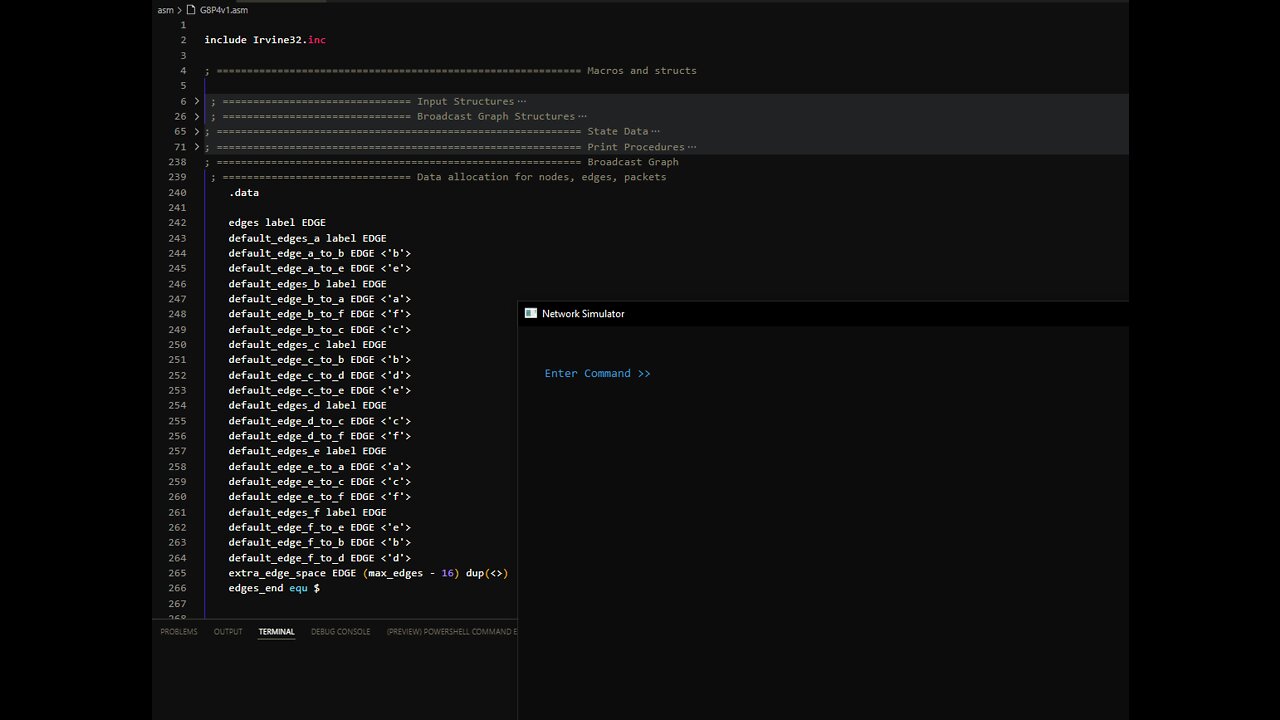Image resolution: width=1280 pixels, height=720 pixels.
Task: Expand the folded Print Procedures region
Action: (197, 147)
